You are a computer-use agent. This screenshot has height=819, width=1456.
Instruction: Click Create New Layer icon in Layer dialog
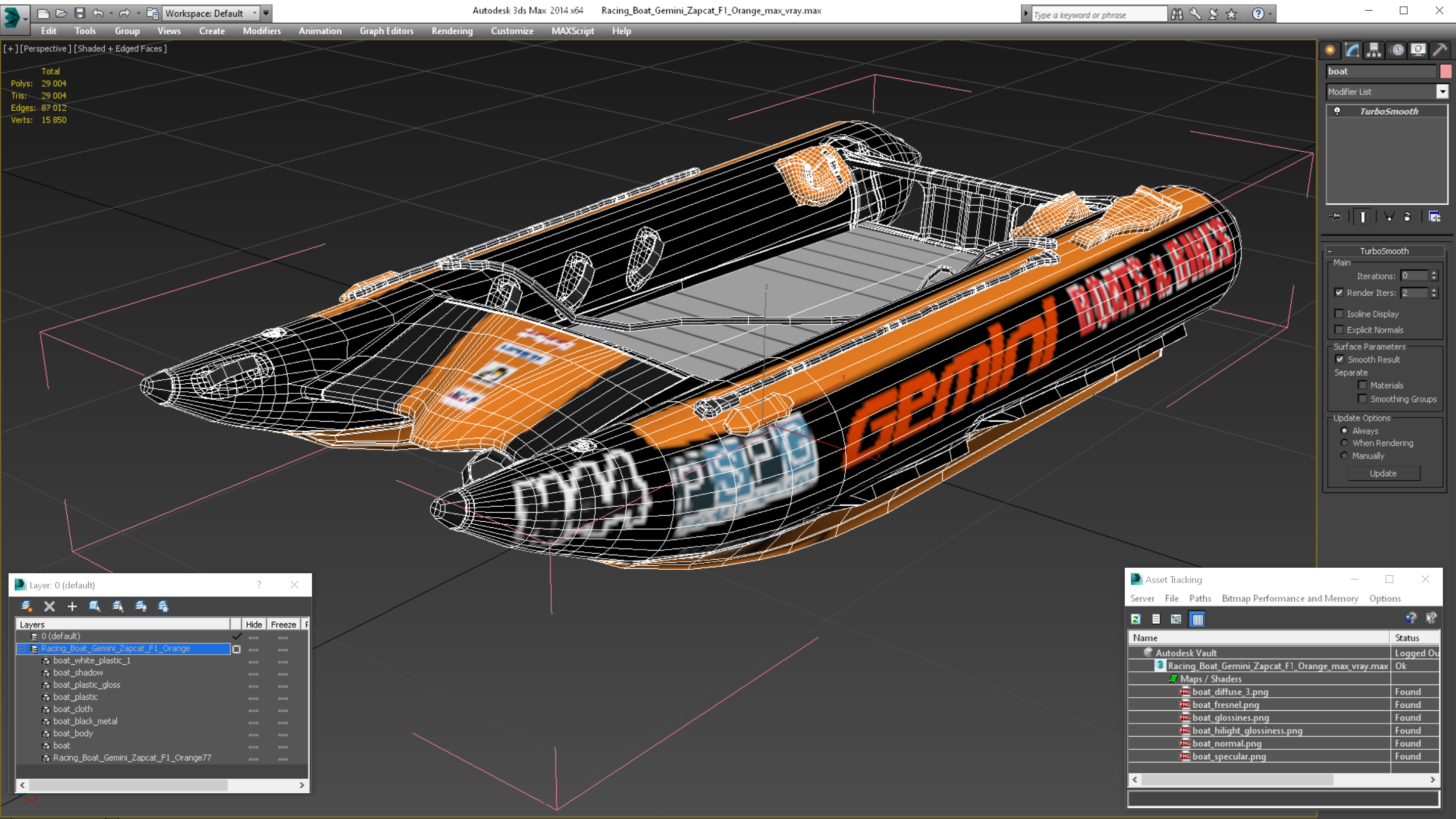(x=27, y=607)
